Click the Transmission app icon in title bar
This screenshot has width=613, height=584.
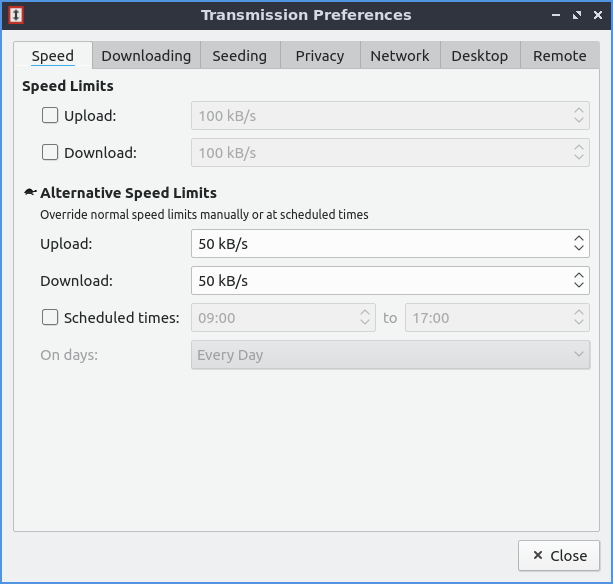[x=15, y=15]
